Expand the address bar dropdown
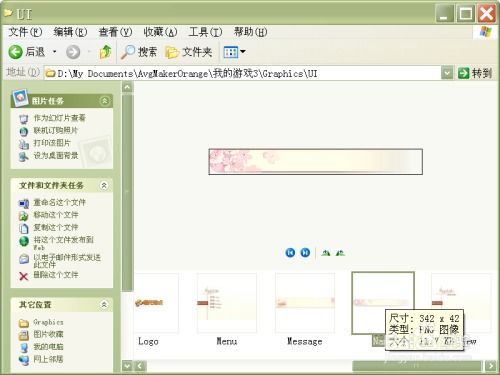 pyautogui.click(x=447, y=73)
